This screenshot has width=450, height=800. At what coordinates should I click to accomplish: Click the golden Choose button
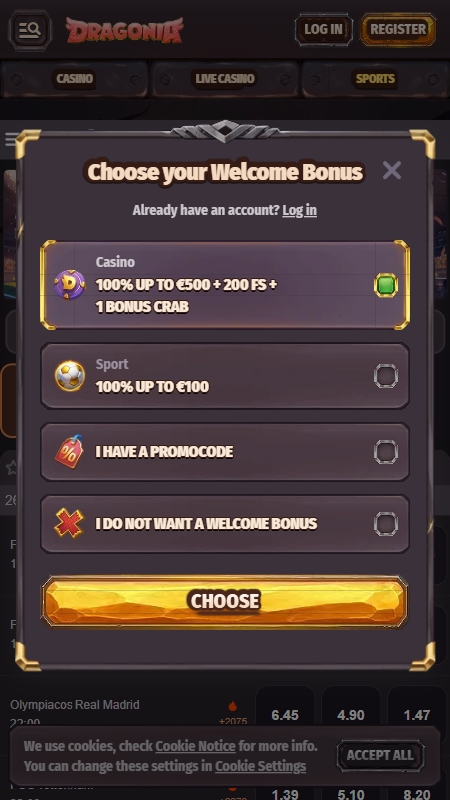click(x=225, y=602)
